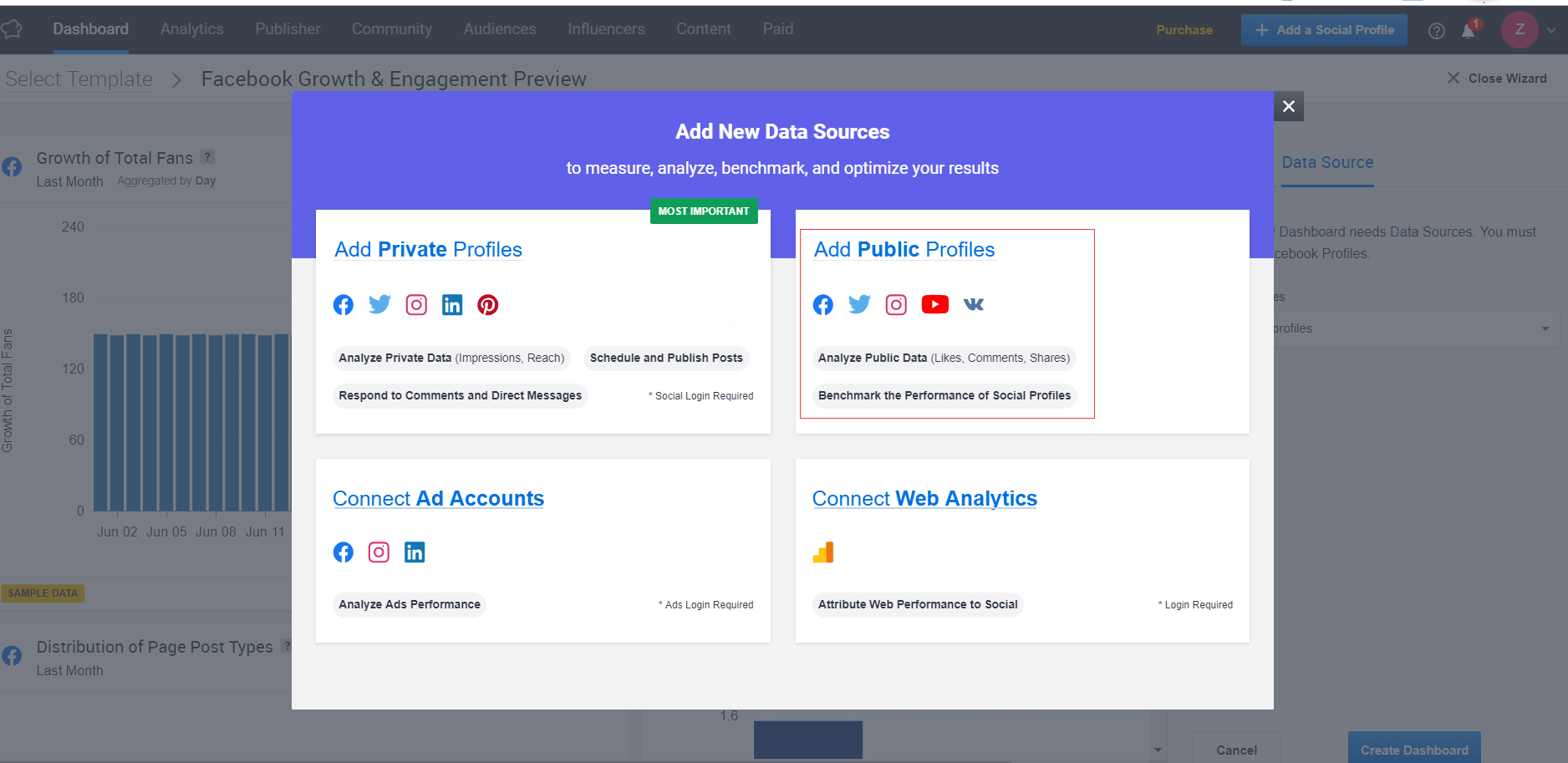1568x763 pixels.
Task: Open the Community tab
Action: tap(392, 29)
